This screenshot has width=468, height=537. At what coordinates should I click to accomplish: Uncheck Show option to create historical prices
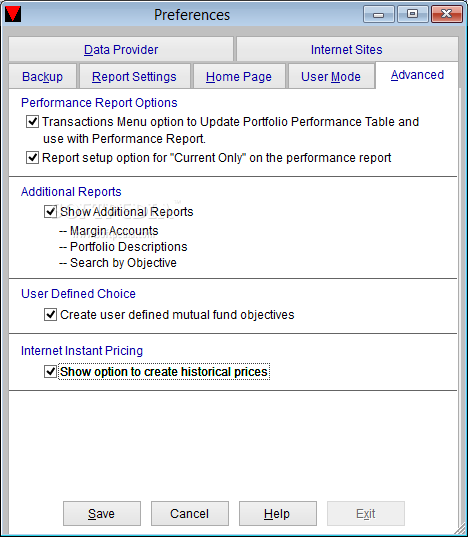[x=50, y=372]
